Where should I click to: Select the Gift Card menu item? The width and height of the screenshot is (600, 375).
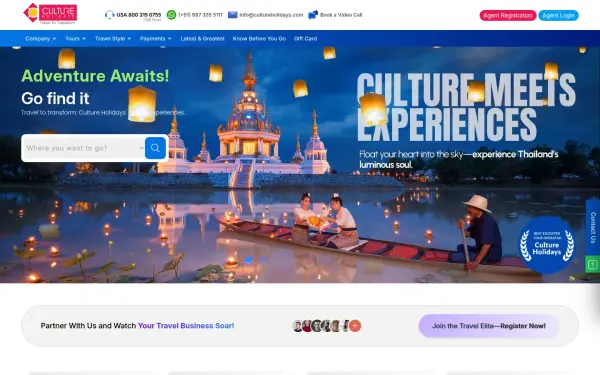point(305,39)
